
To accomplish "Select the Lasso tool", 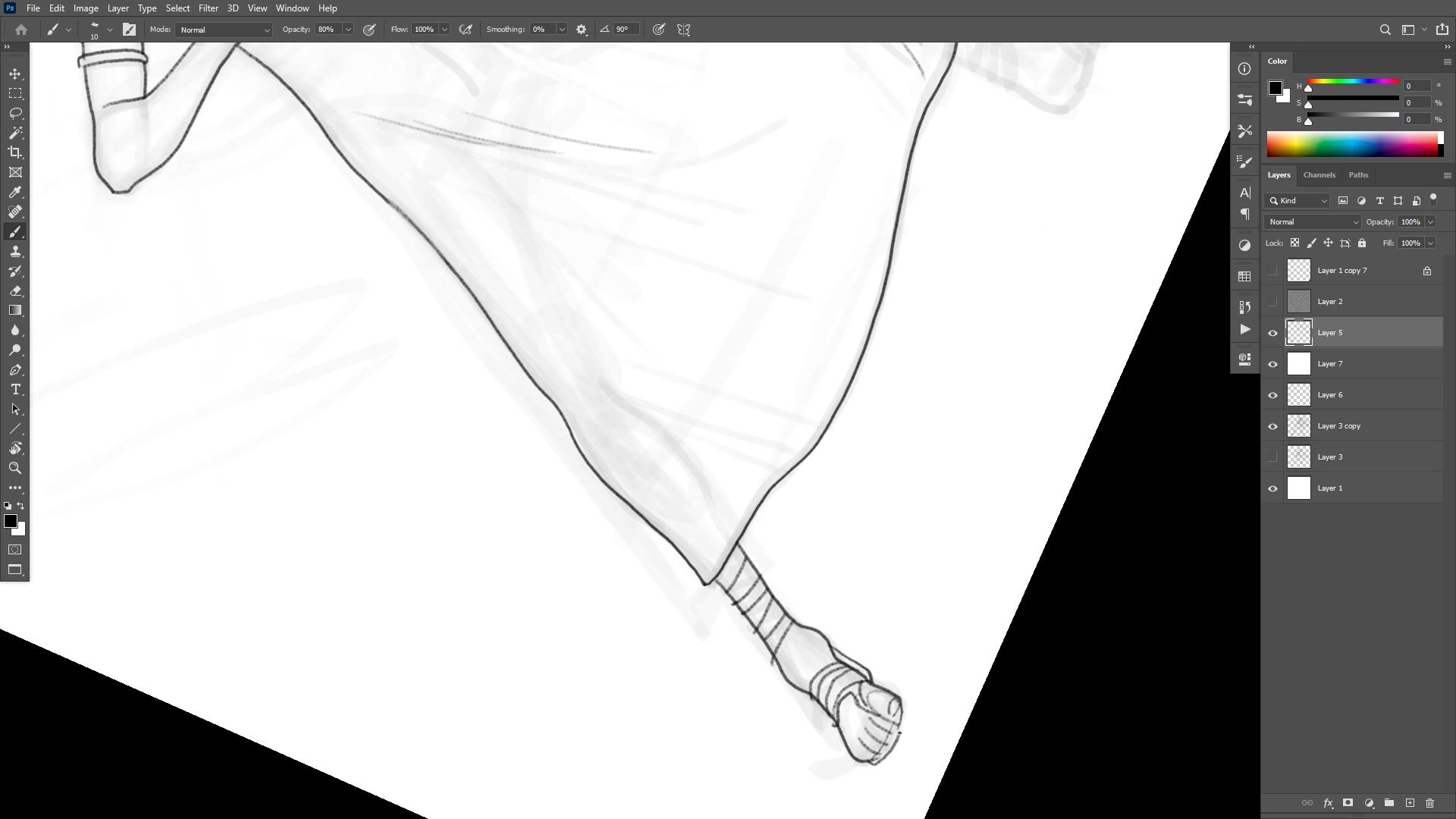I will (15, 113).
